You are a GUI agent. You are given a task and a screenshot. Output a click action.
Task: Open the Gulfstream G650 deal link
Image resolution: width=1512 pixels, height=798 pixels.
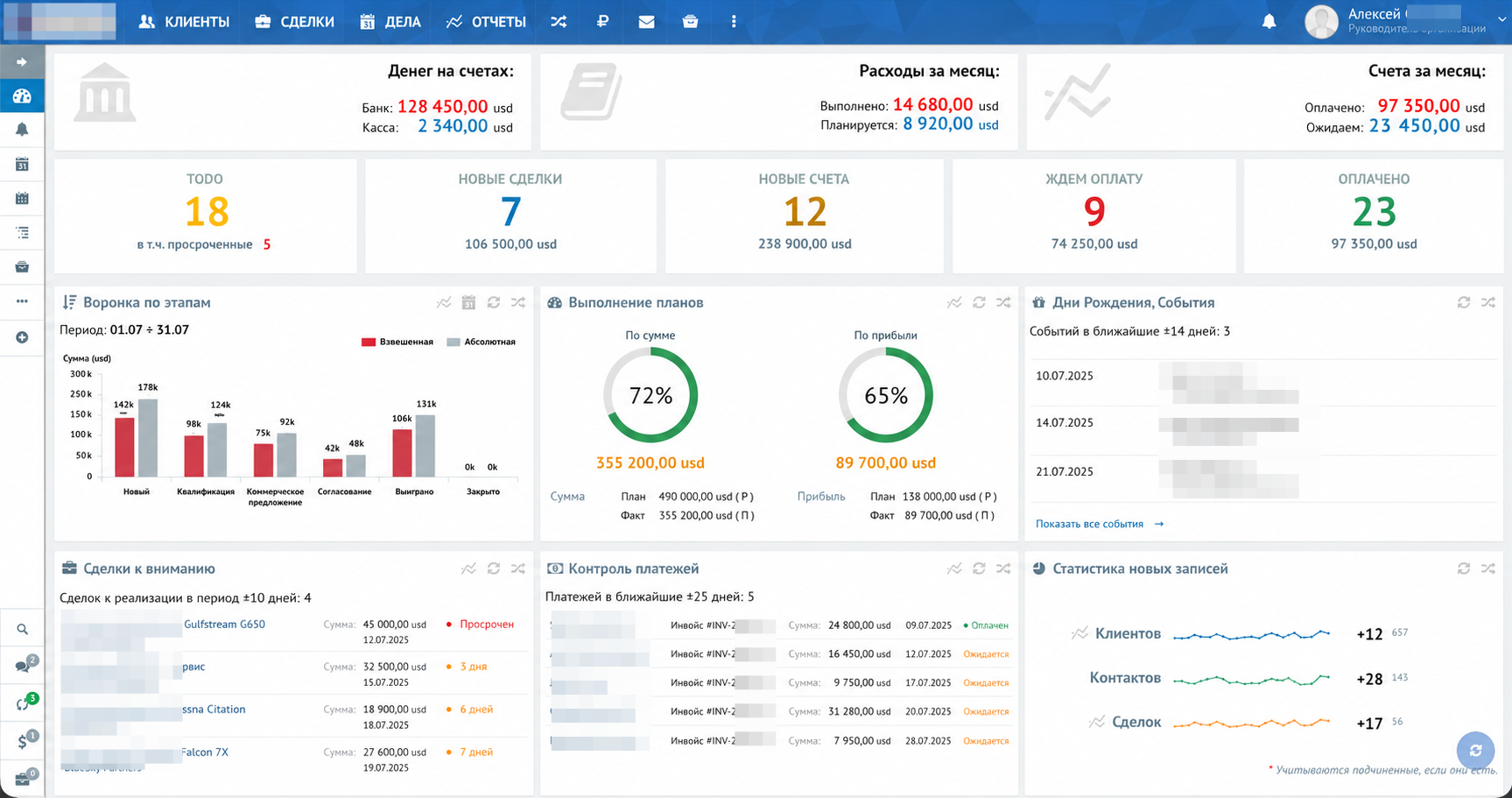pyautogui.click(x=224, y=625)
